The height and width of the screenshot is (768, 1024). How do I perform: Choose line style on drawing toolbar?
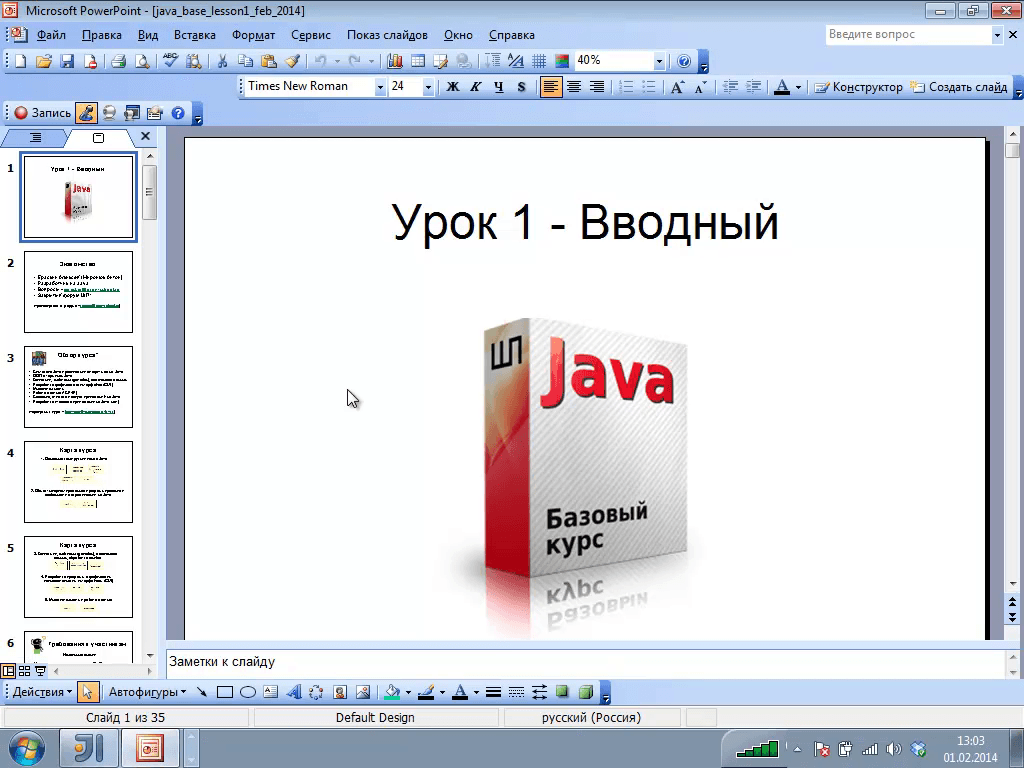494,692
